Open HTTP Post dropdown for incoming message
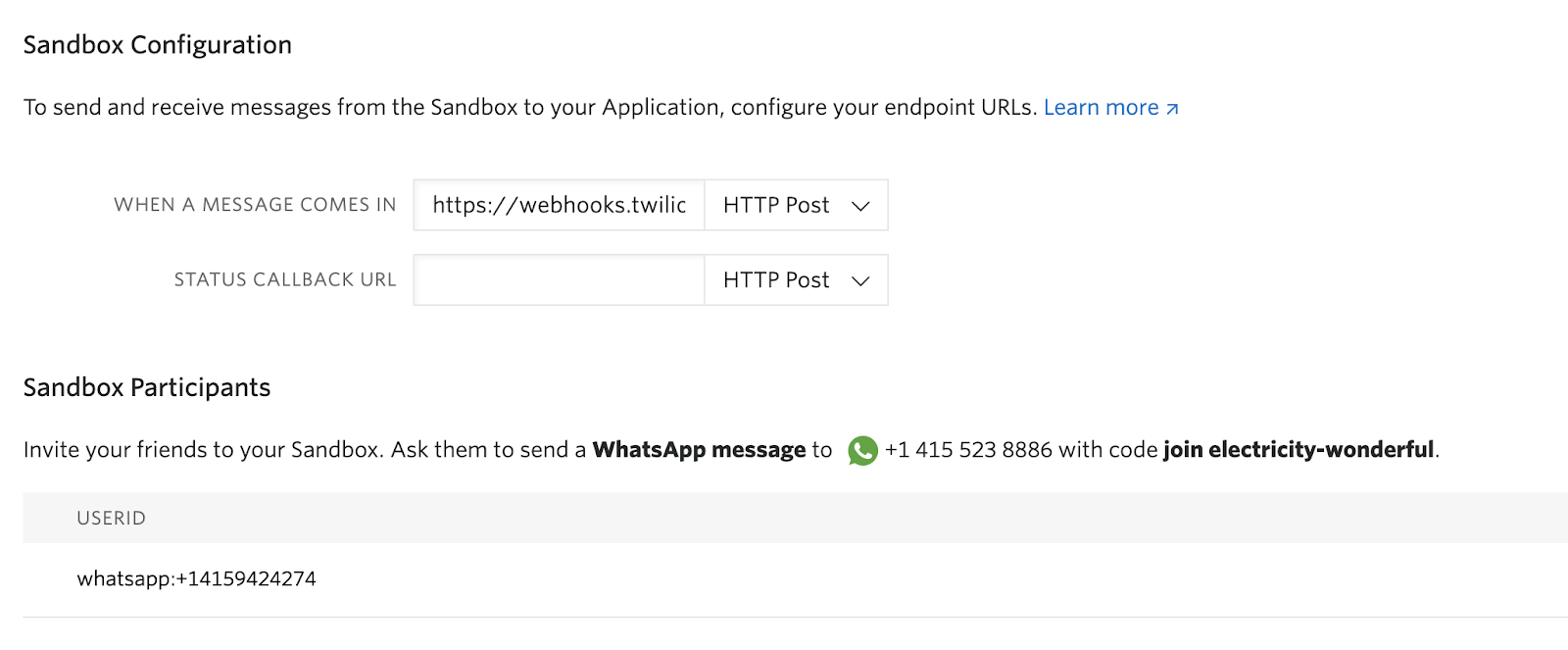Image resolution: width=1568 pixels, height=650 pixels. [796, 205]
